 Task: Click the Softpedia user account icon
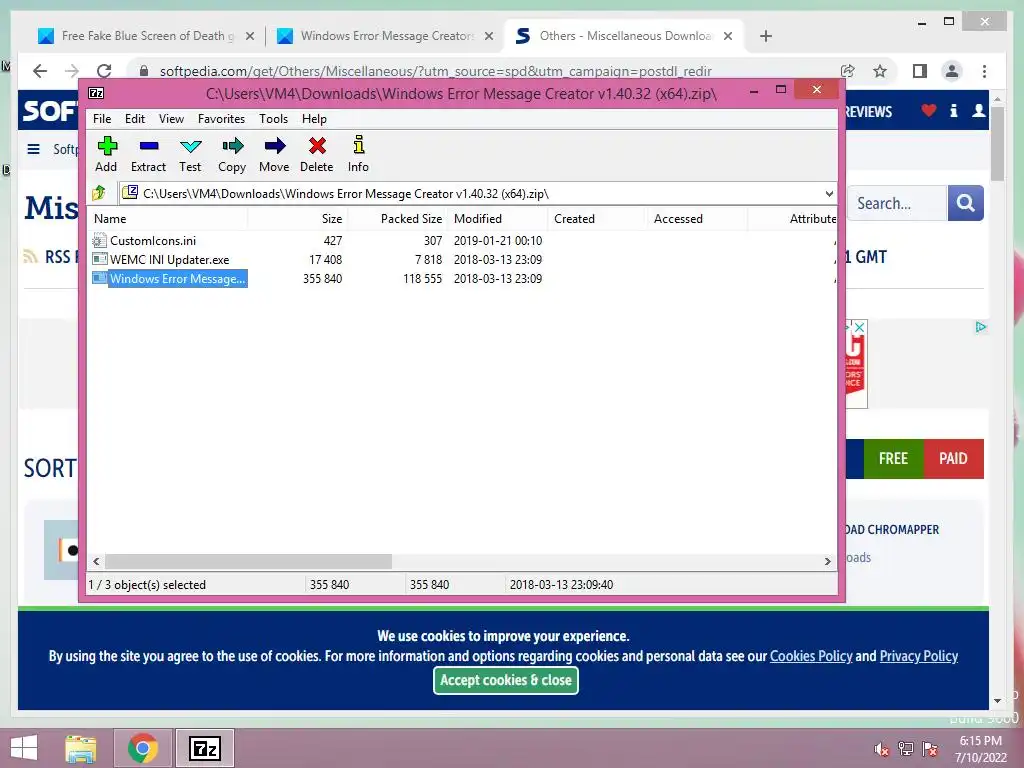978,110
